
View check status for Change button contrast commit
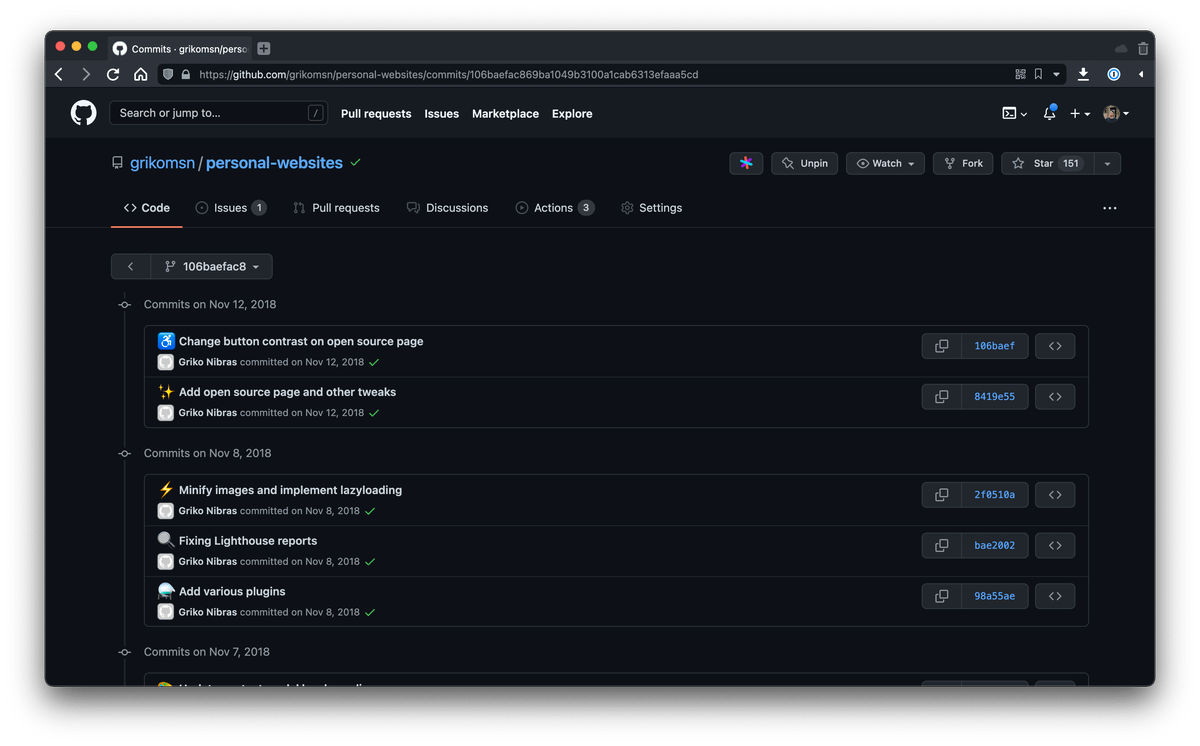pos(374,362)
